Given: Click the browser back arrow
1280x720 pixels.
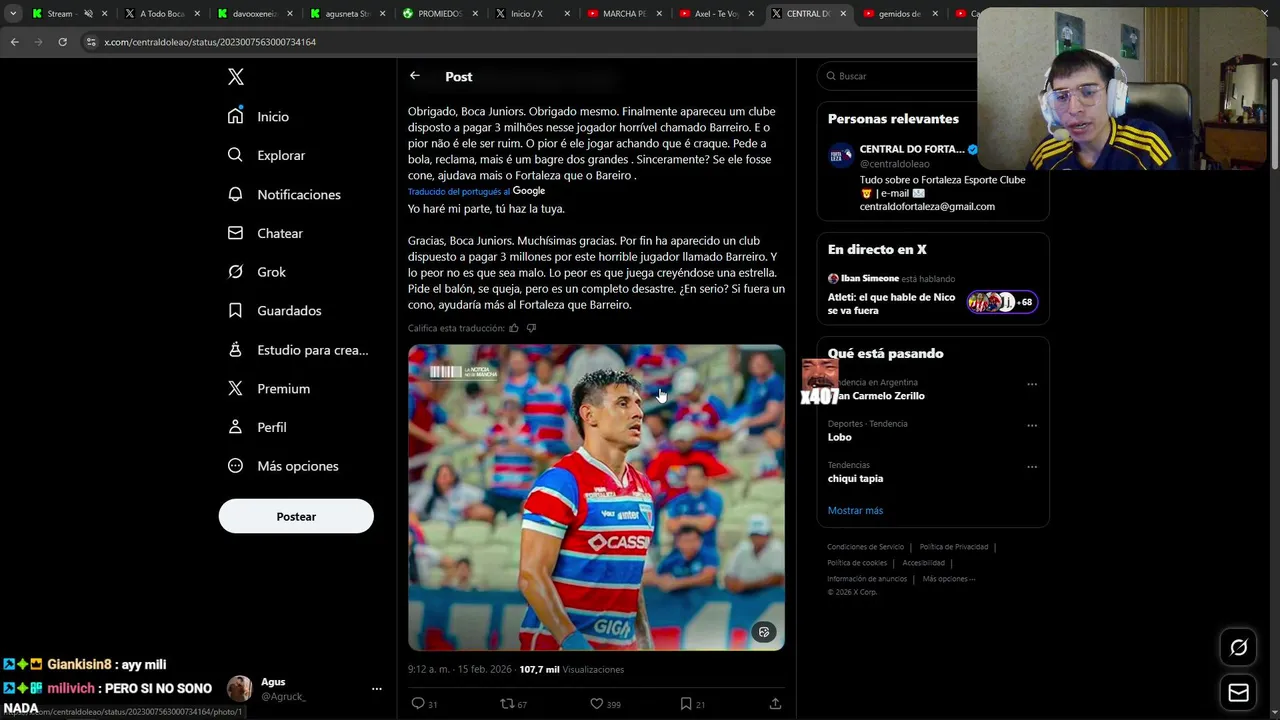Looking at the screenshot, I should pyautogui.click(x=14, y=42).
